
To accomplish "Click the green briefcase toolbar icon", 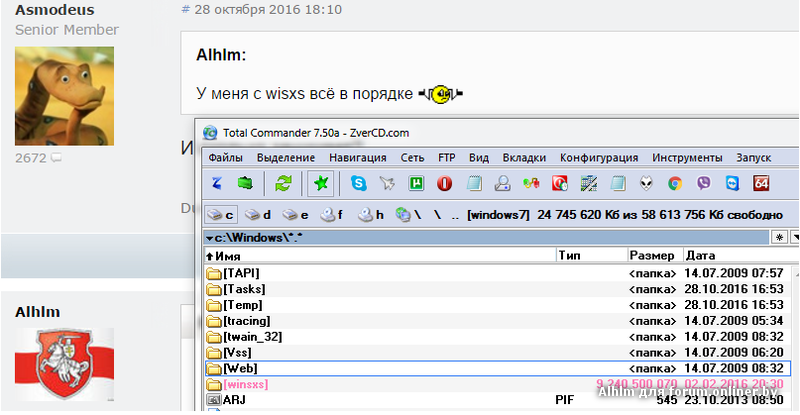I will (245, 183).
